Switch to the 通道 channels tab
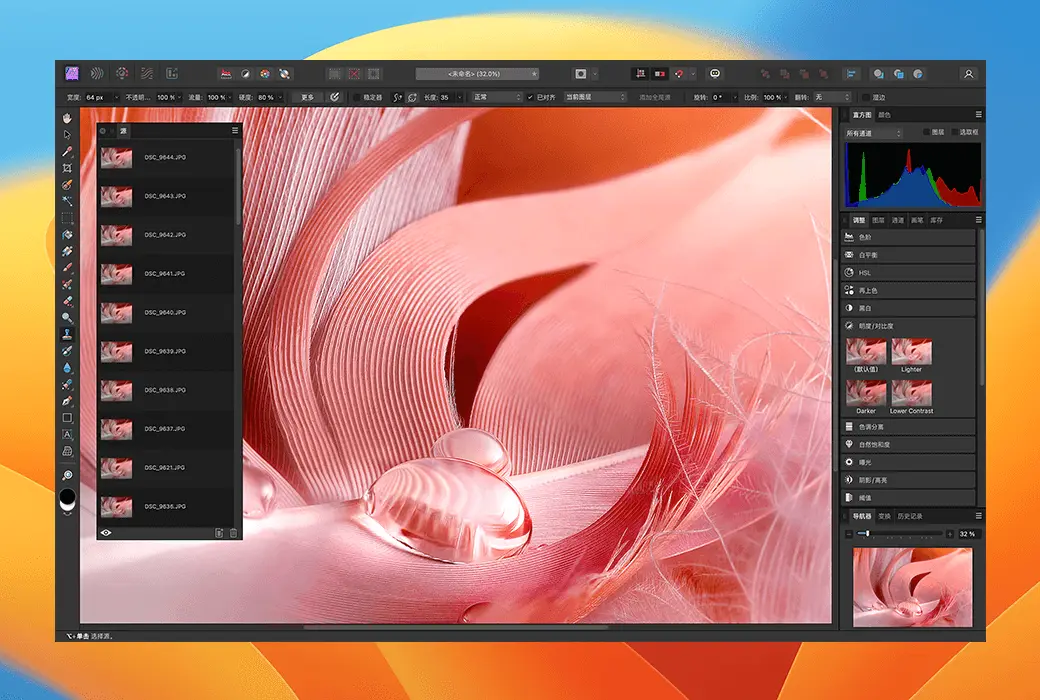 [x=897, y=220]
